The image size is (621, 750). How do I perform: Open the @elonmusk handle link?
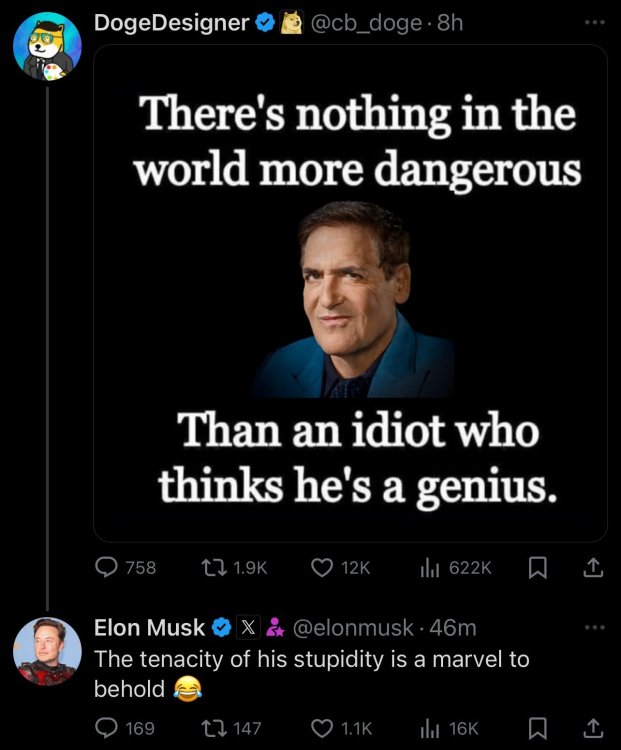[352, 628]
